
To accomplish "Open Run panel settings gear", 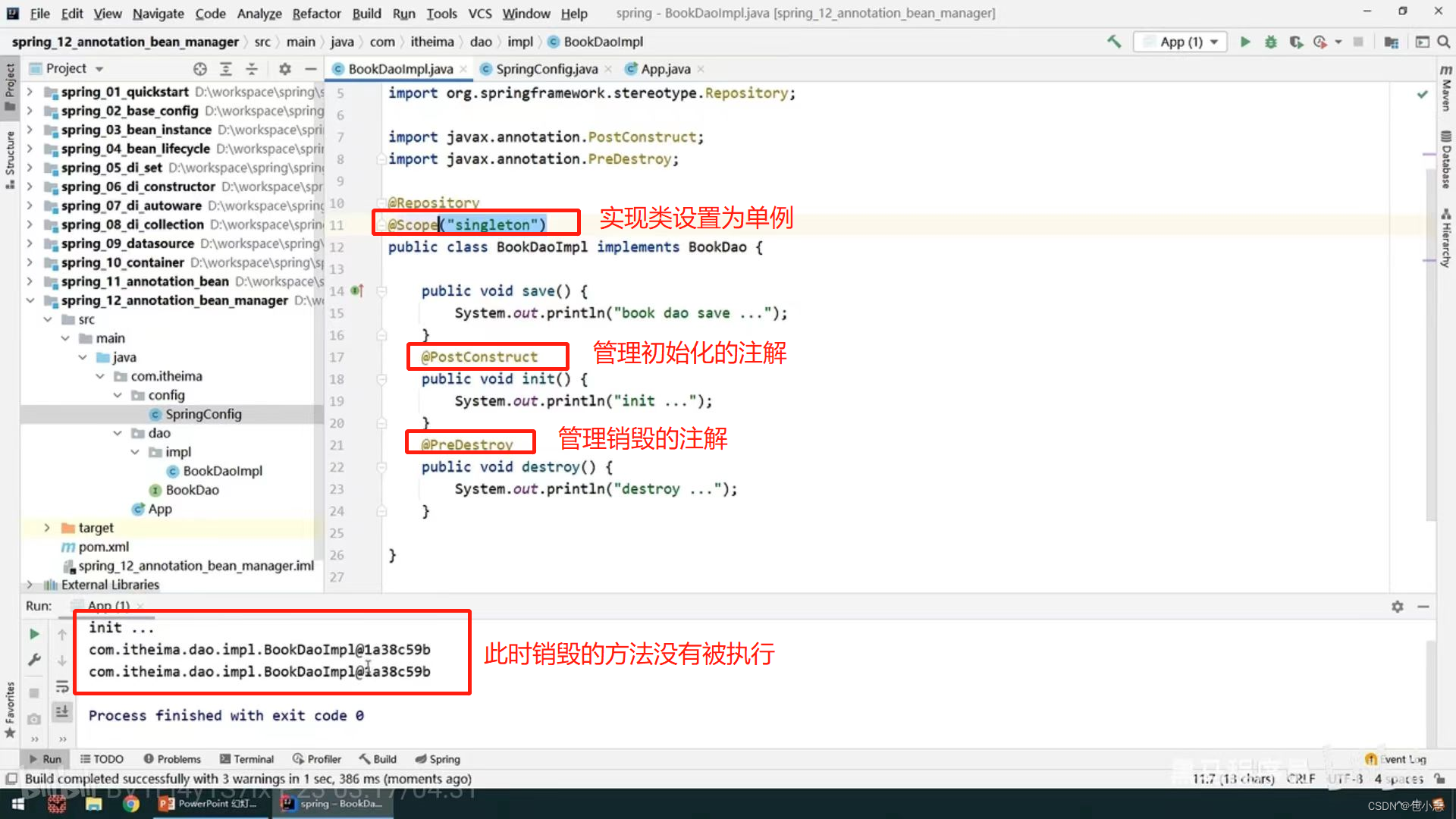I will [1398, 607].
